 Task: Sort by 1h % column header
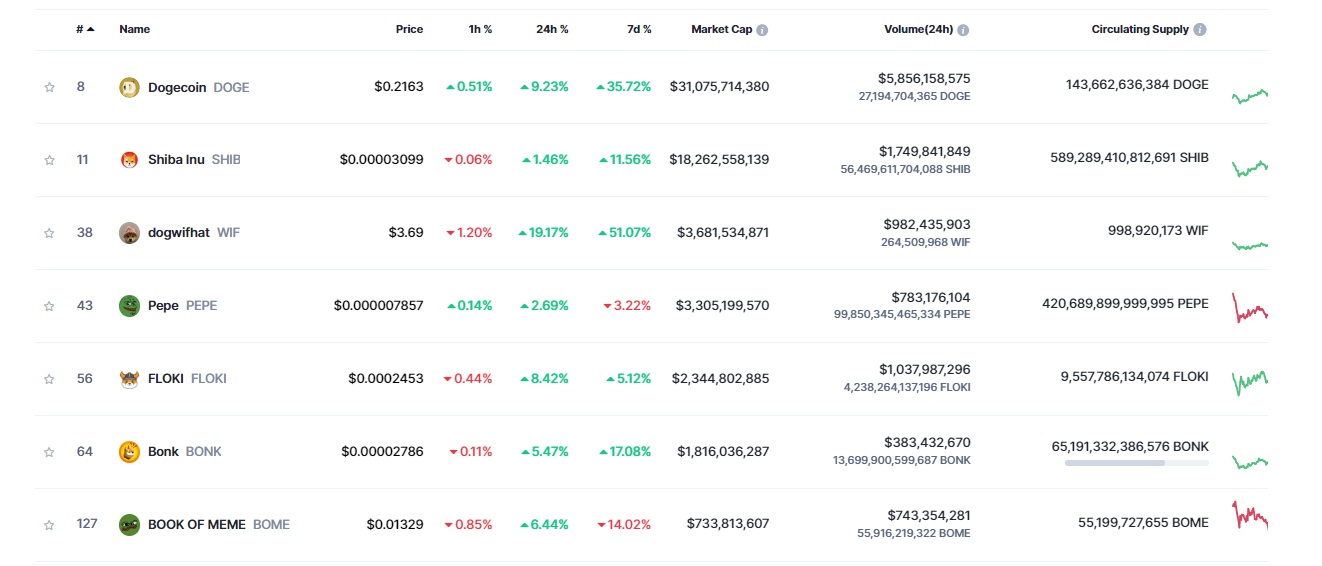(480, 29)
